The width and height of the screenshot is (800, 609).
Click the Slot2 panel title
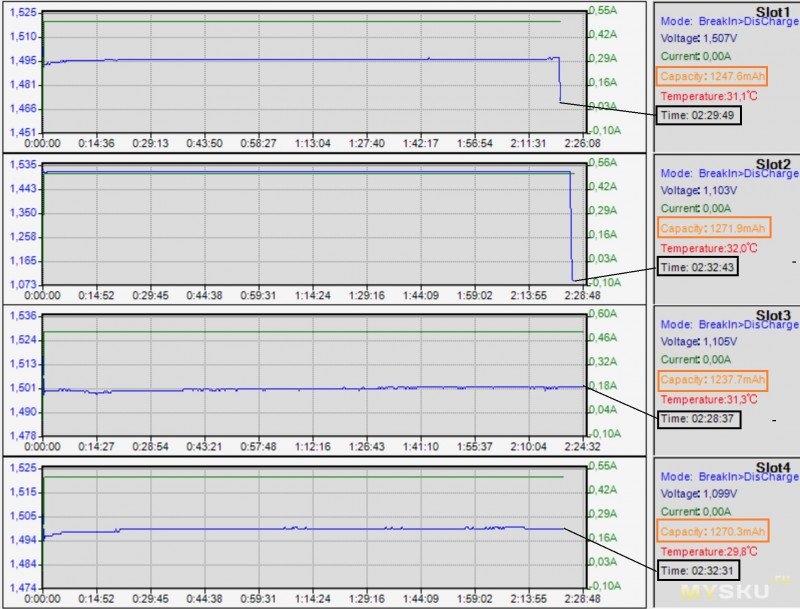[772, 163]
